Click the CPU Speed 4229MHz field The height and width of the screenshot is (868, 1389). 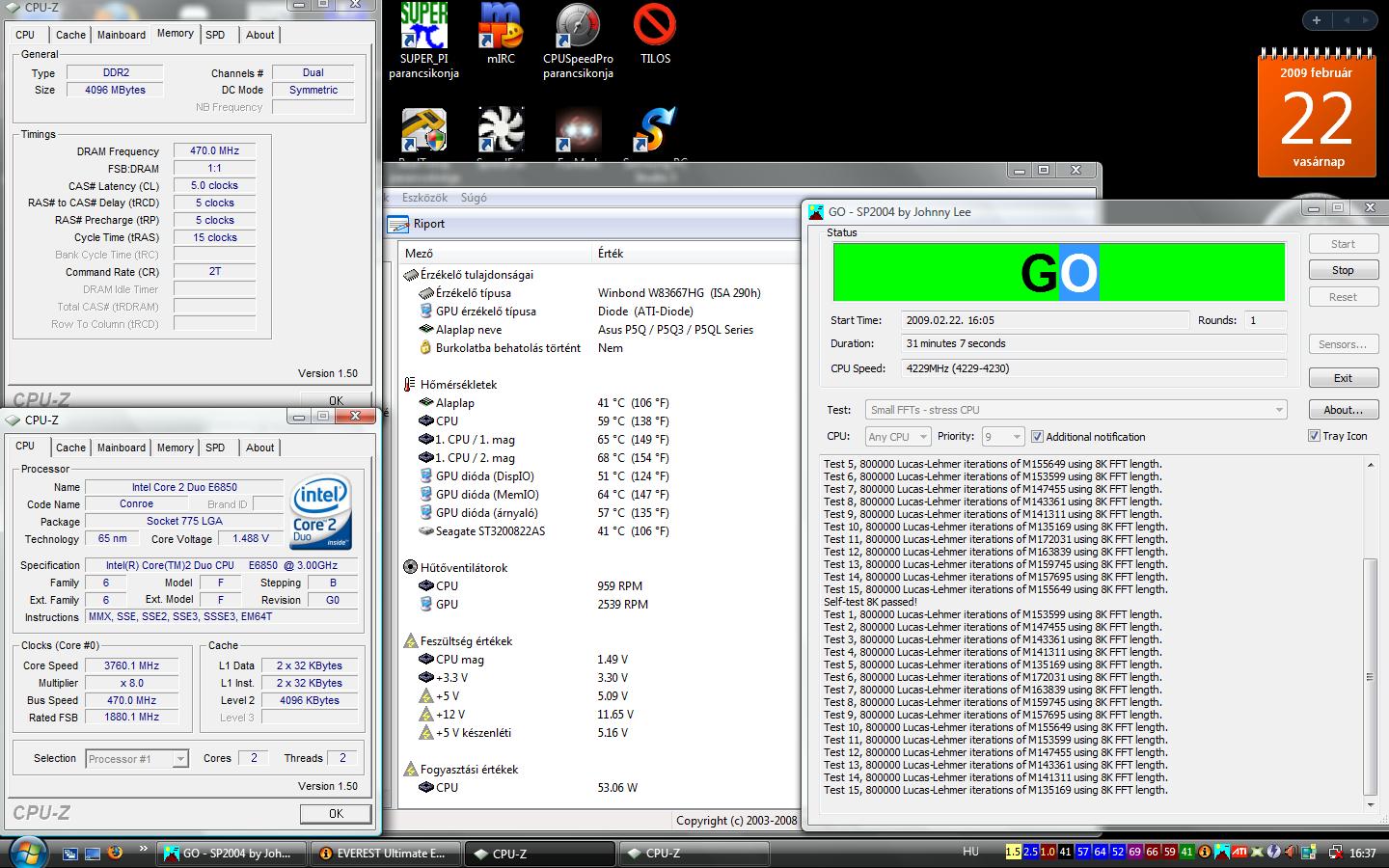pos(1094,368)
